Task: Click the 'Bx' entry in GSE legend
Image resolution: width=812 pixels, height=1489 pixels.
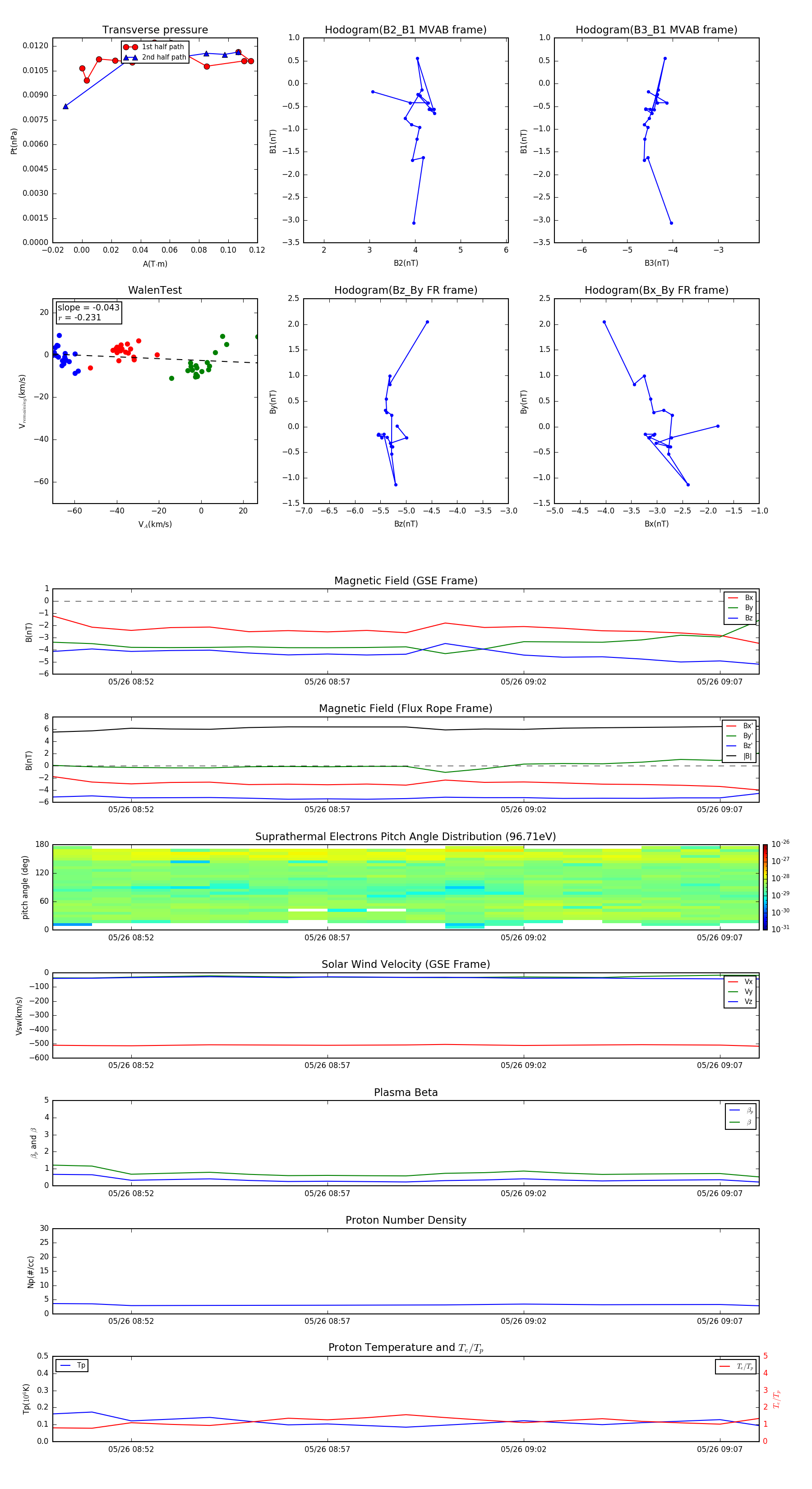Action: tap(740, 598)
